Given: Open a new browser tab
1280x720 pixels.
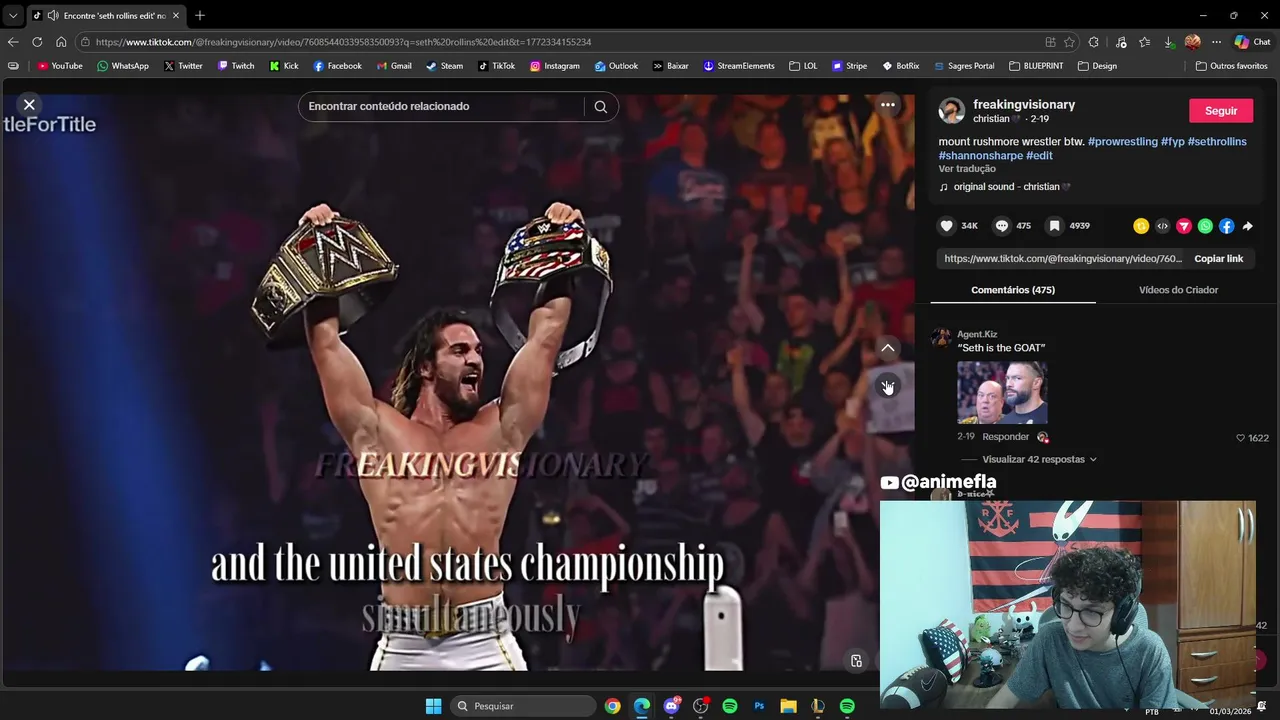Looking at the screenshot, I should [200, 15].
